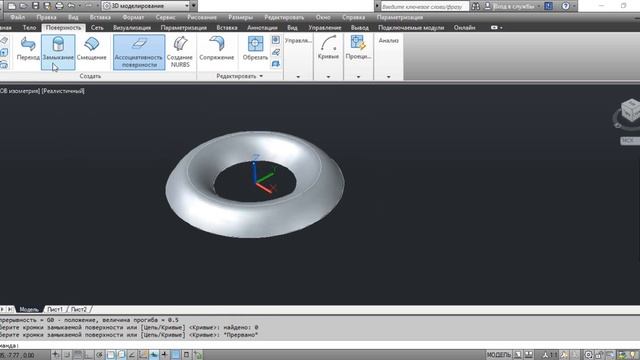640x360 pixels.
Task: Toggle snap mode in the status bar
Action: (67, 355)
